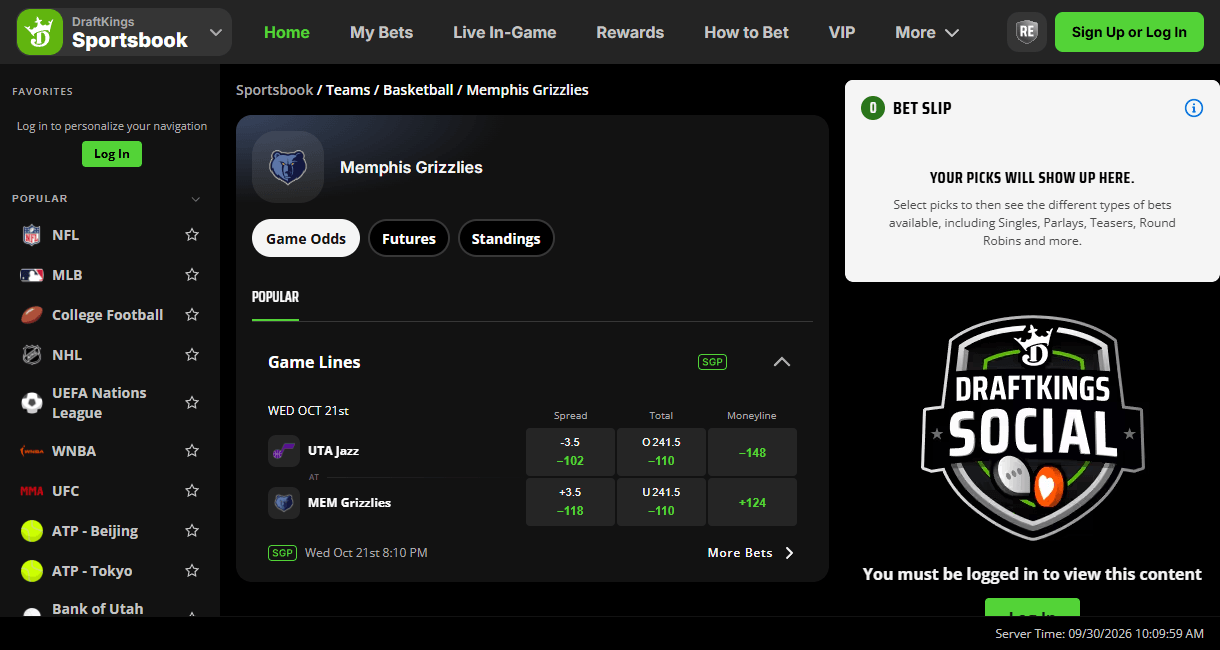Open My Bets in top navigation

[x=381, y=32]
